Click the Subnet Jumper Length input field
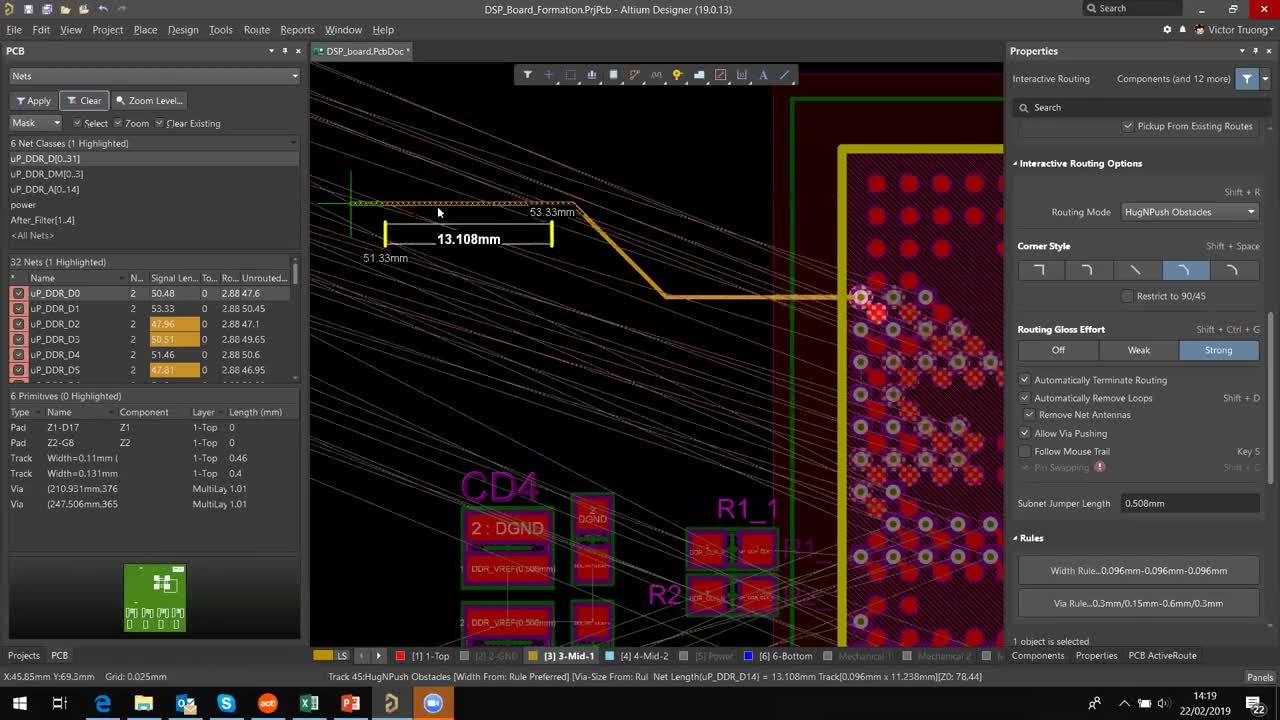 coord(1188,503)
